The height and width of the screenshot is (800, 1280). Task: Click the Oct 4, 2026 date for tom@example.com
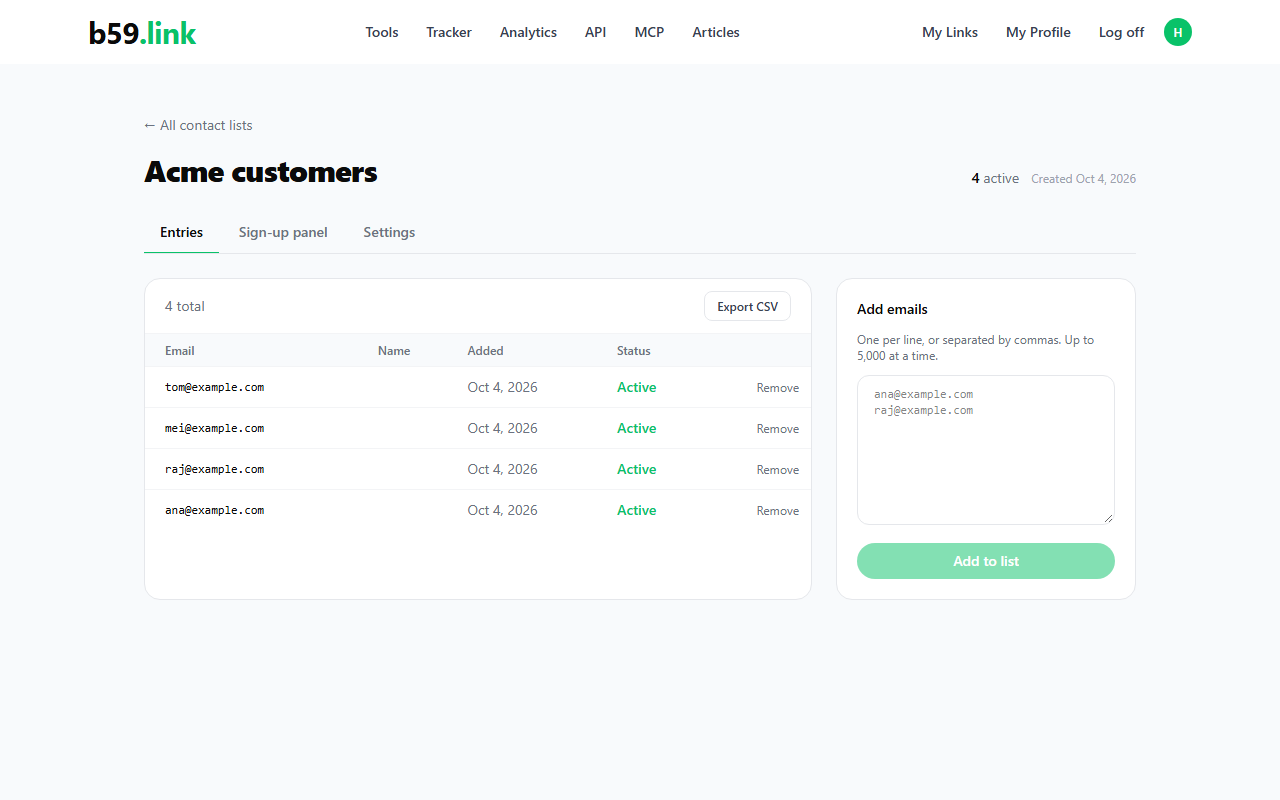(x=502, y=387)
